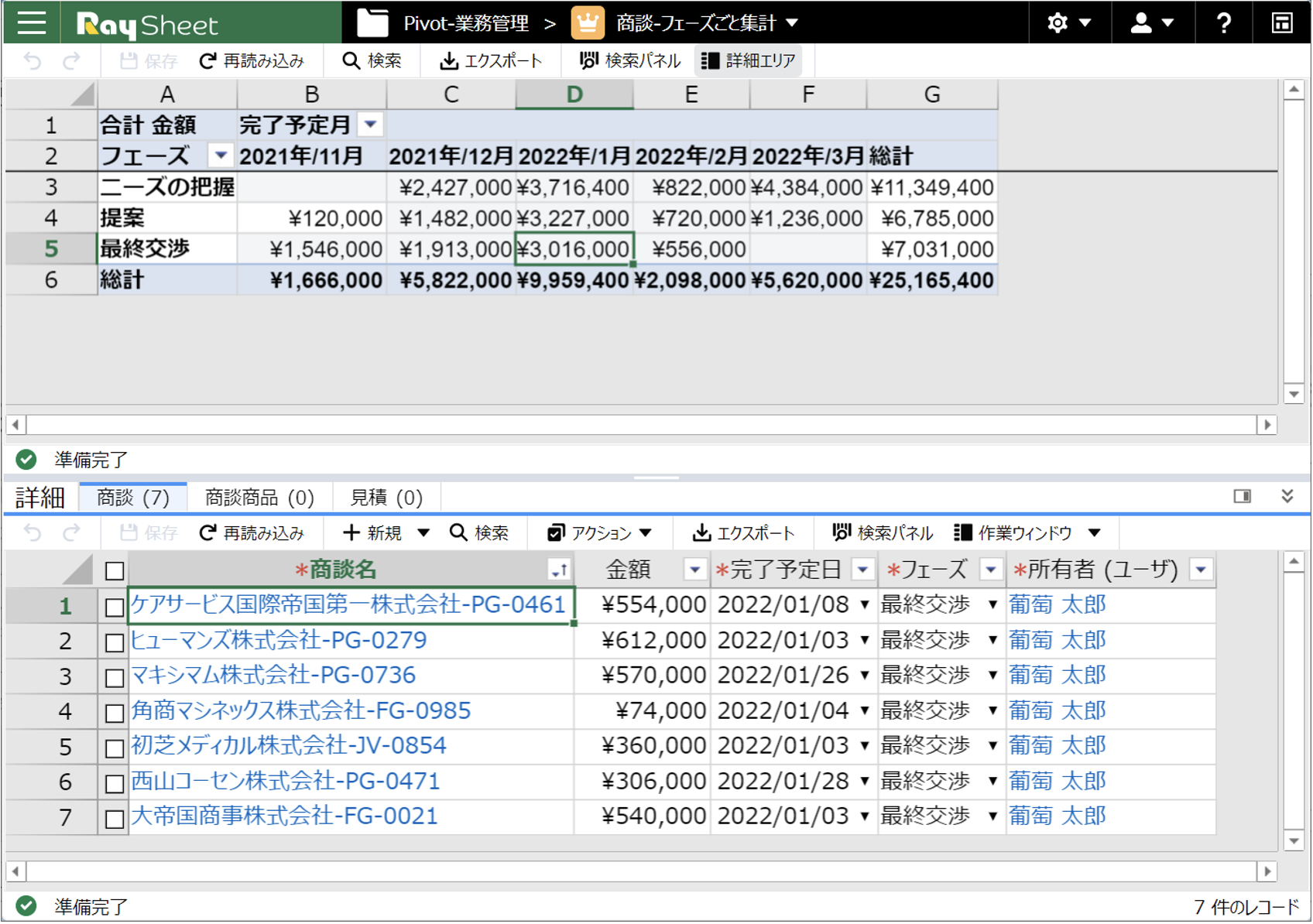Viewport: 1313px width, 924px height.
Task: Click 保存 in the detail toolbar
Action: point(149,533)
